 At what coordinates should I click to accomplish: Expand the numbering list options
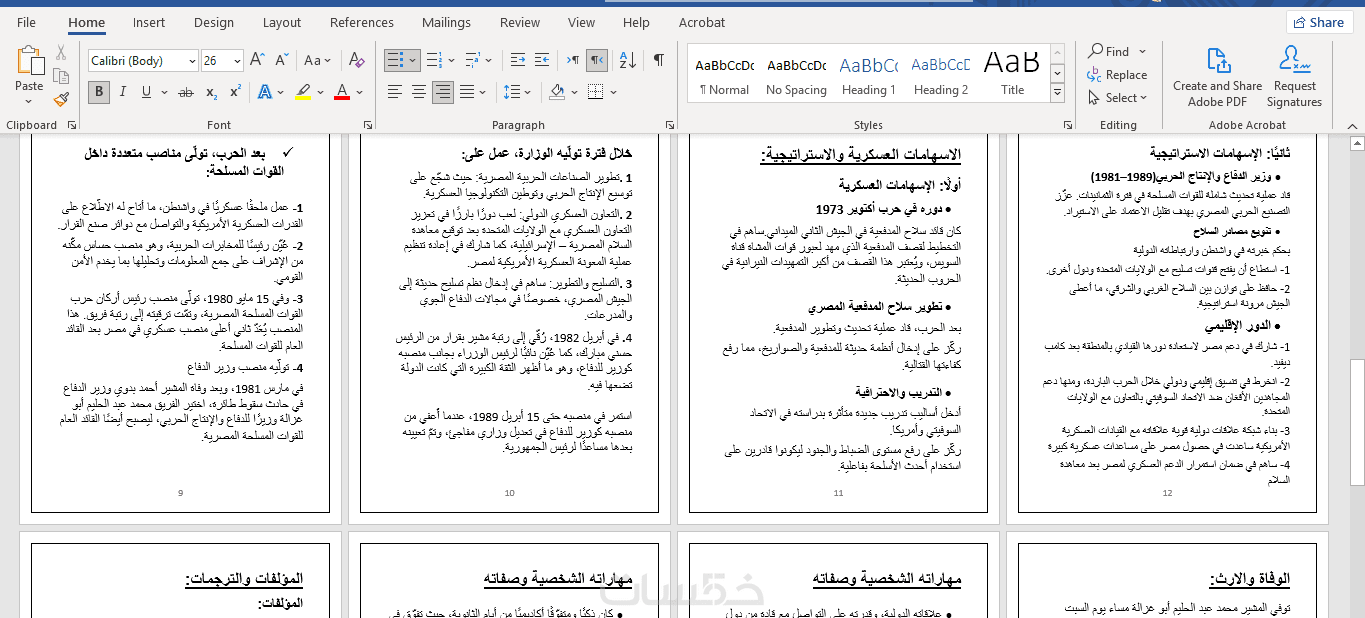pos(453,61)
